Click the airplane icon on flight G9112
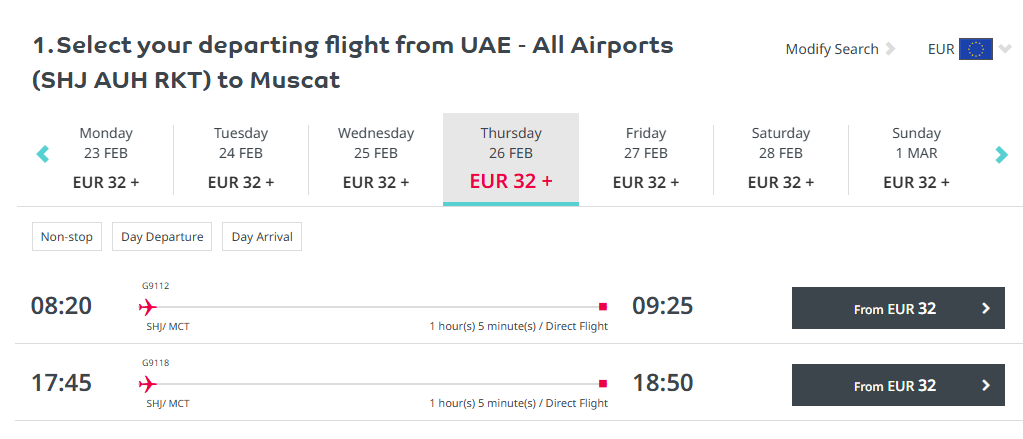Screen dimensions: 1023x439 coord(149,307)
